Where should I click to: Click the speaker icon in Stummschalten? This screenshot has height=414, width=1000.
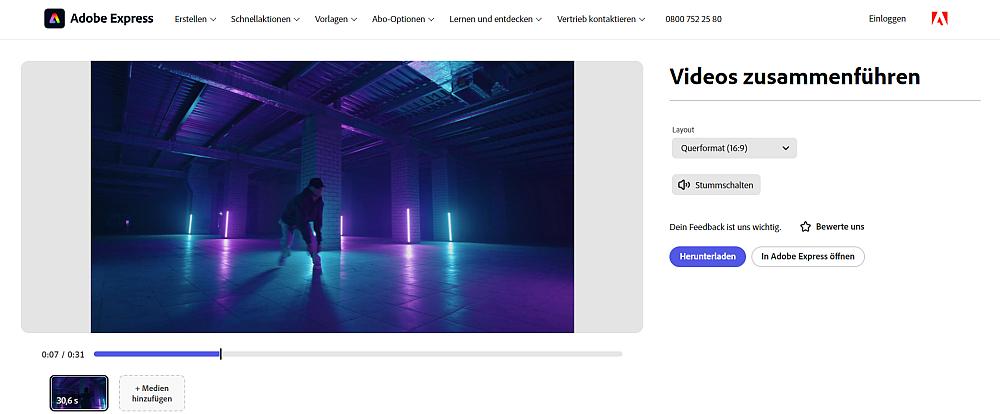(684, 185)
